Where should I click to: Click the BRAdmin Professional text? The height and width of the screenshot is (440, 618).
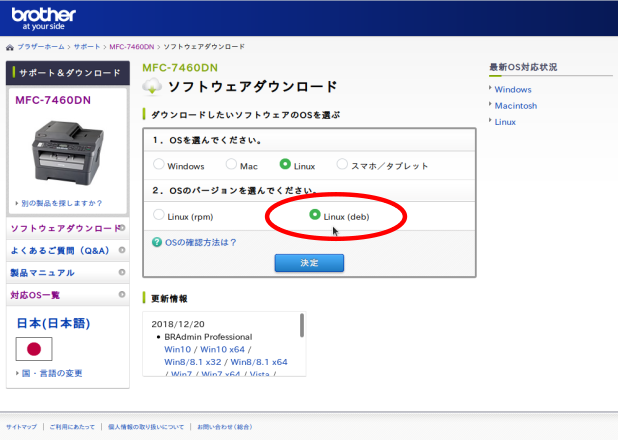click(x=208, y=337)
